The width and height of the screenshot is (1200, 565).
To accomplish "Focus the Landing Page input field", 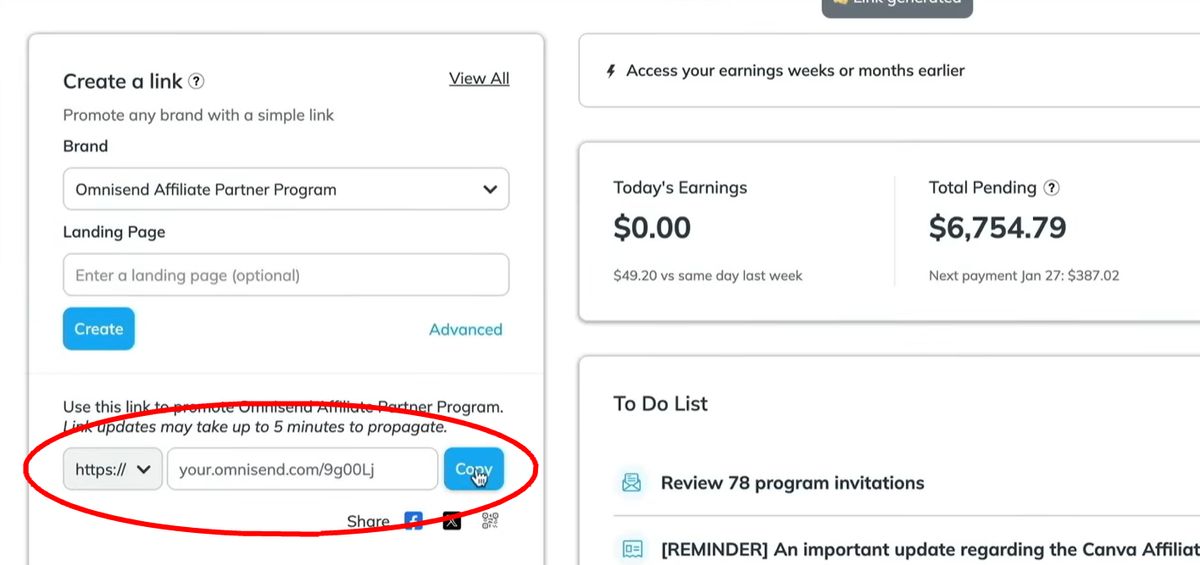I will (286, 275).
